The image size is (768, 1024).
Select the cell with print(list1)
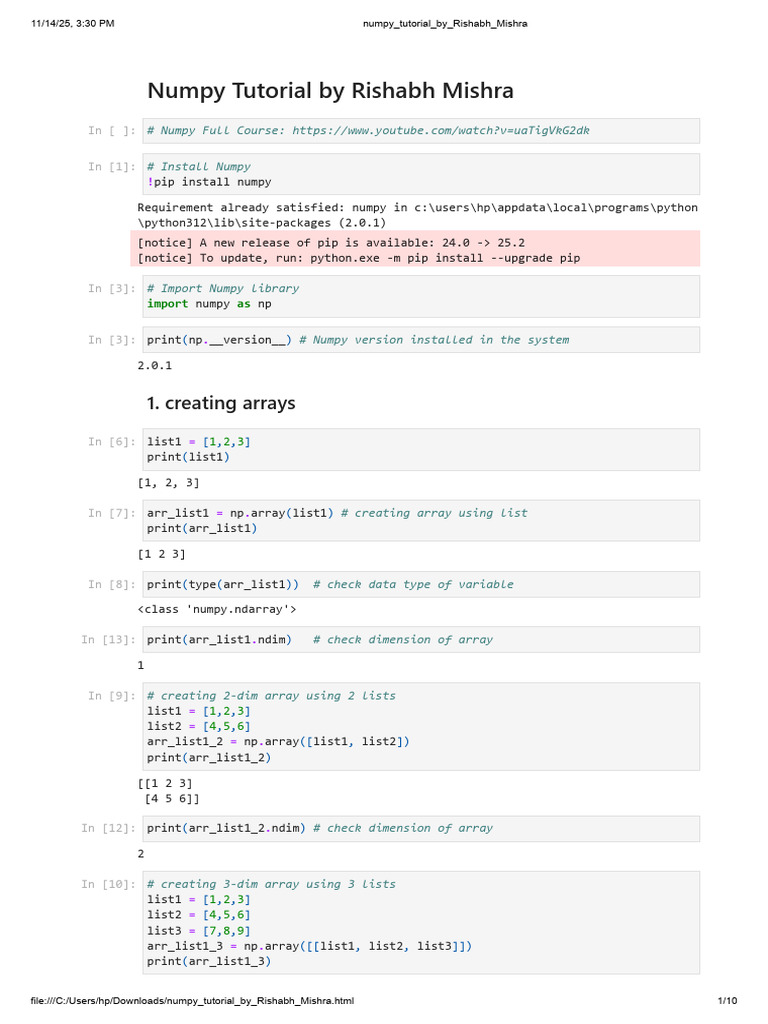[418, 449]
